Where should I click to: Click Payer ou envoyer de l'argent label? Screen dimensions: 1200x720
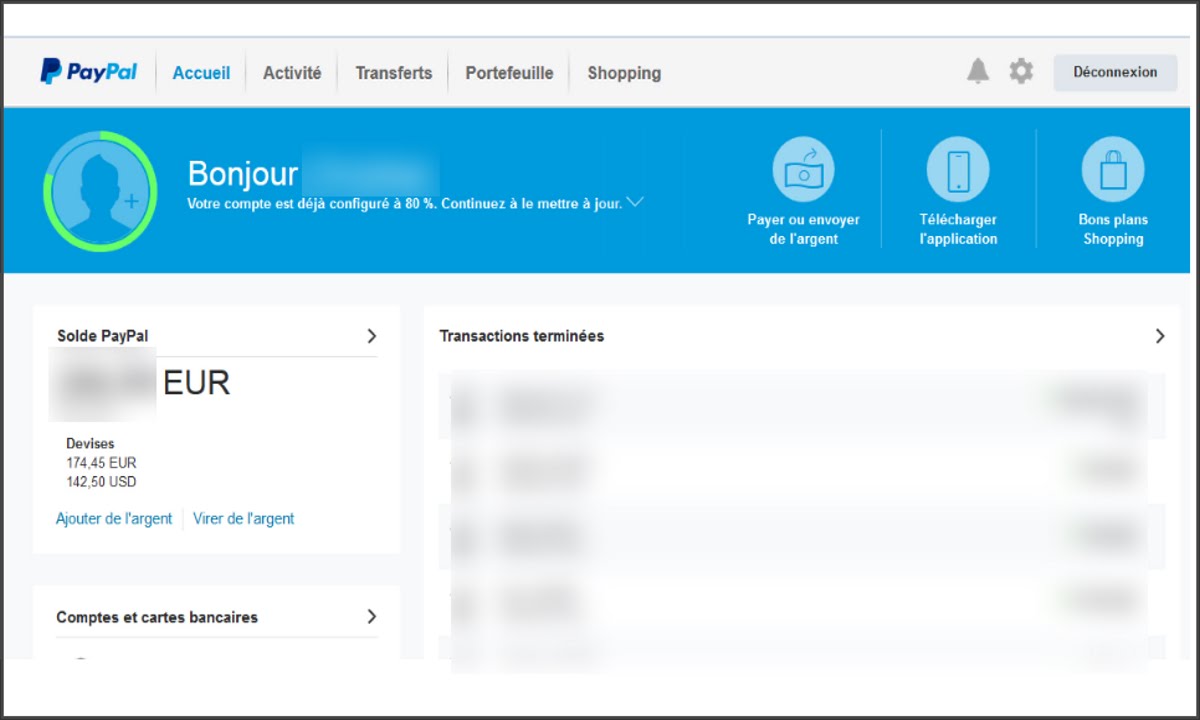click(803, 229)
